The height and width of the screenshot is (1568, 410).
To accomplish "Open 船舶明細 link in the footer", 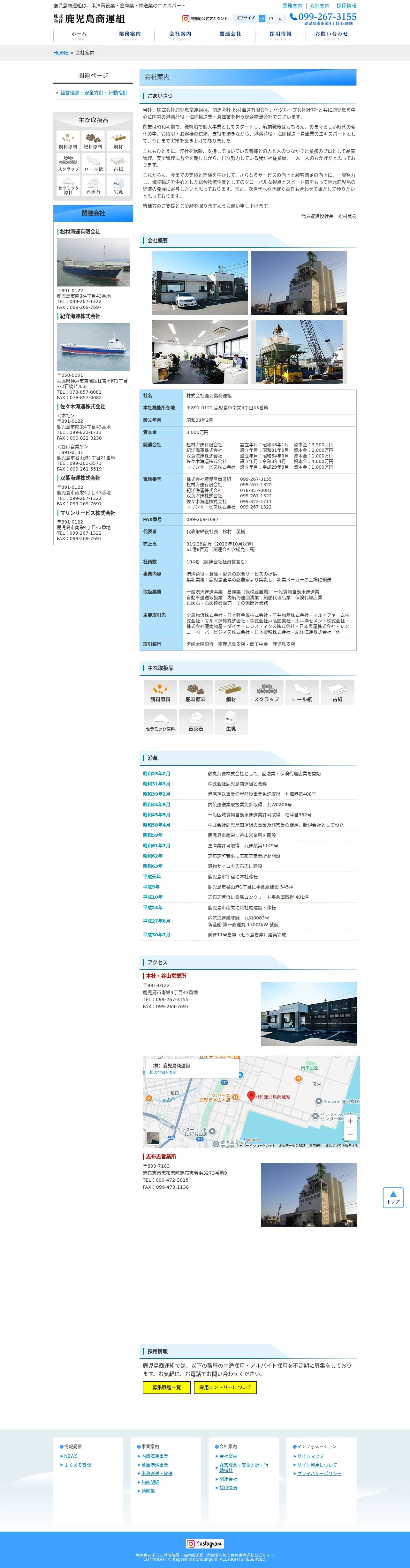I will [x=150, y=1482].
